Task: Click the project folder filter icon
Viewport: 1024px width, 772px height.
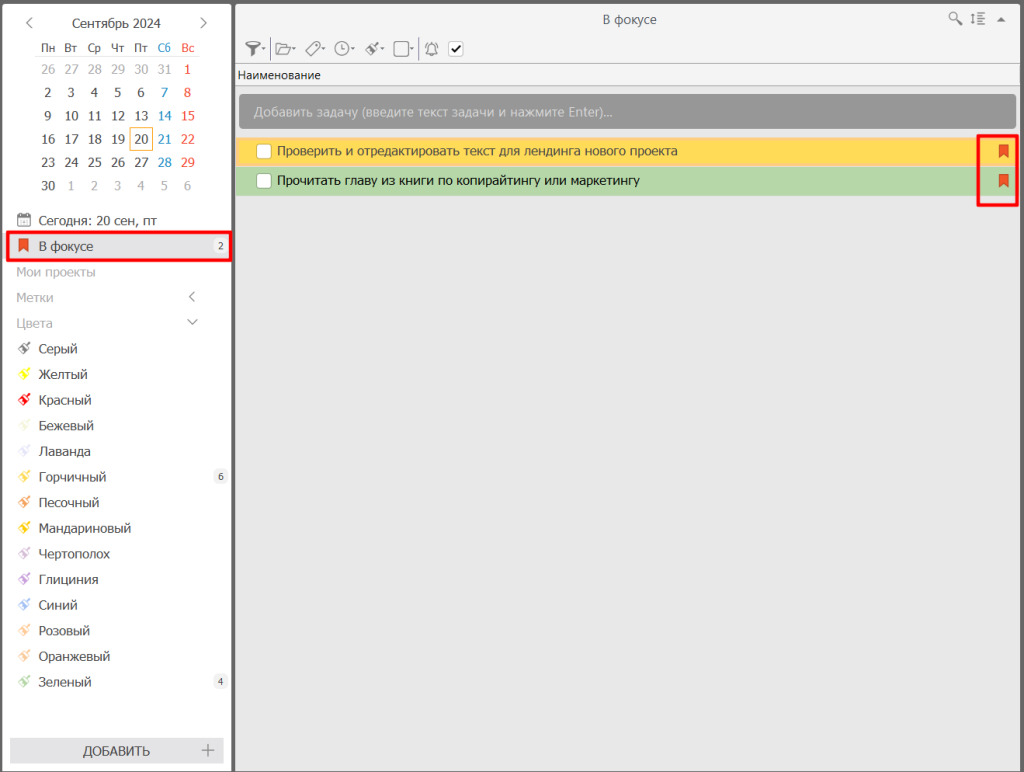Action: click(x=286, y=48)
